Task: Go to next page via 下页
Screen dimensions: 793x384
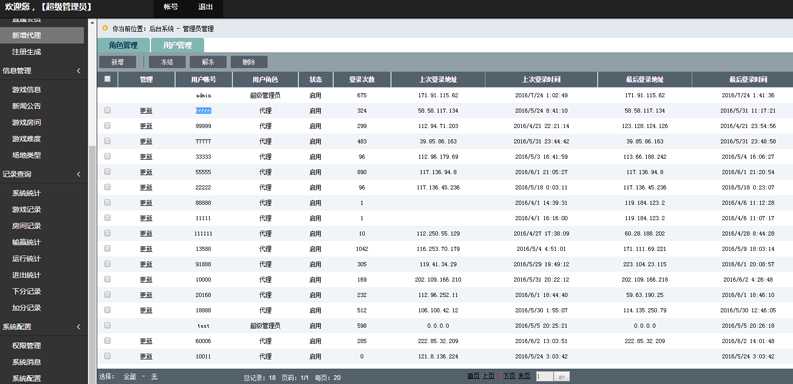Action: pos(509,376)
